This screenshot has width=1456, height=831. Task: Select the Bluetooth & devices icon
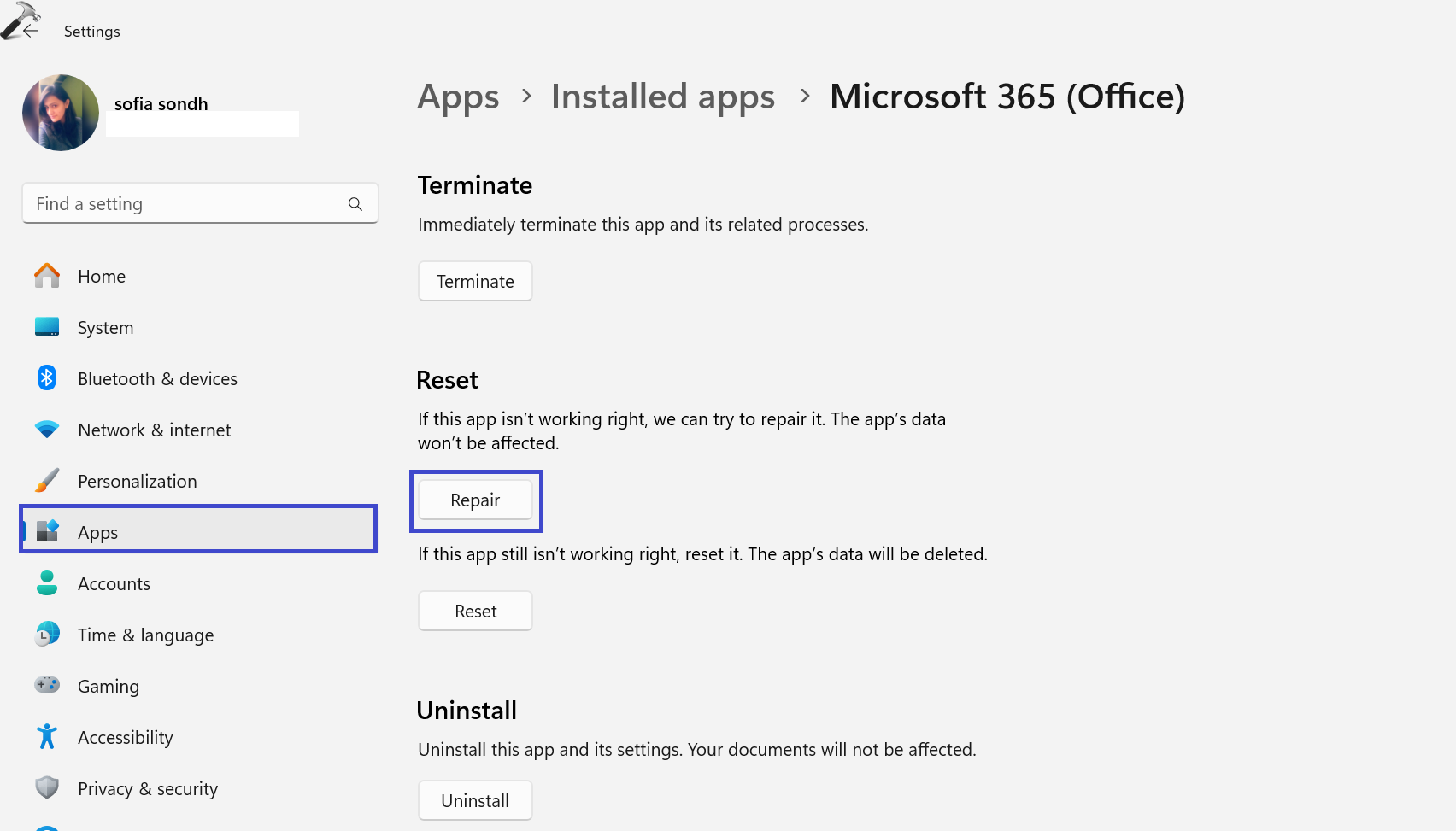pyautogui.click(x=47, y=378)
